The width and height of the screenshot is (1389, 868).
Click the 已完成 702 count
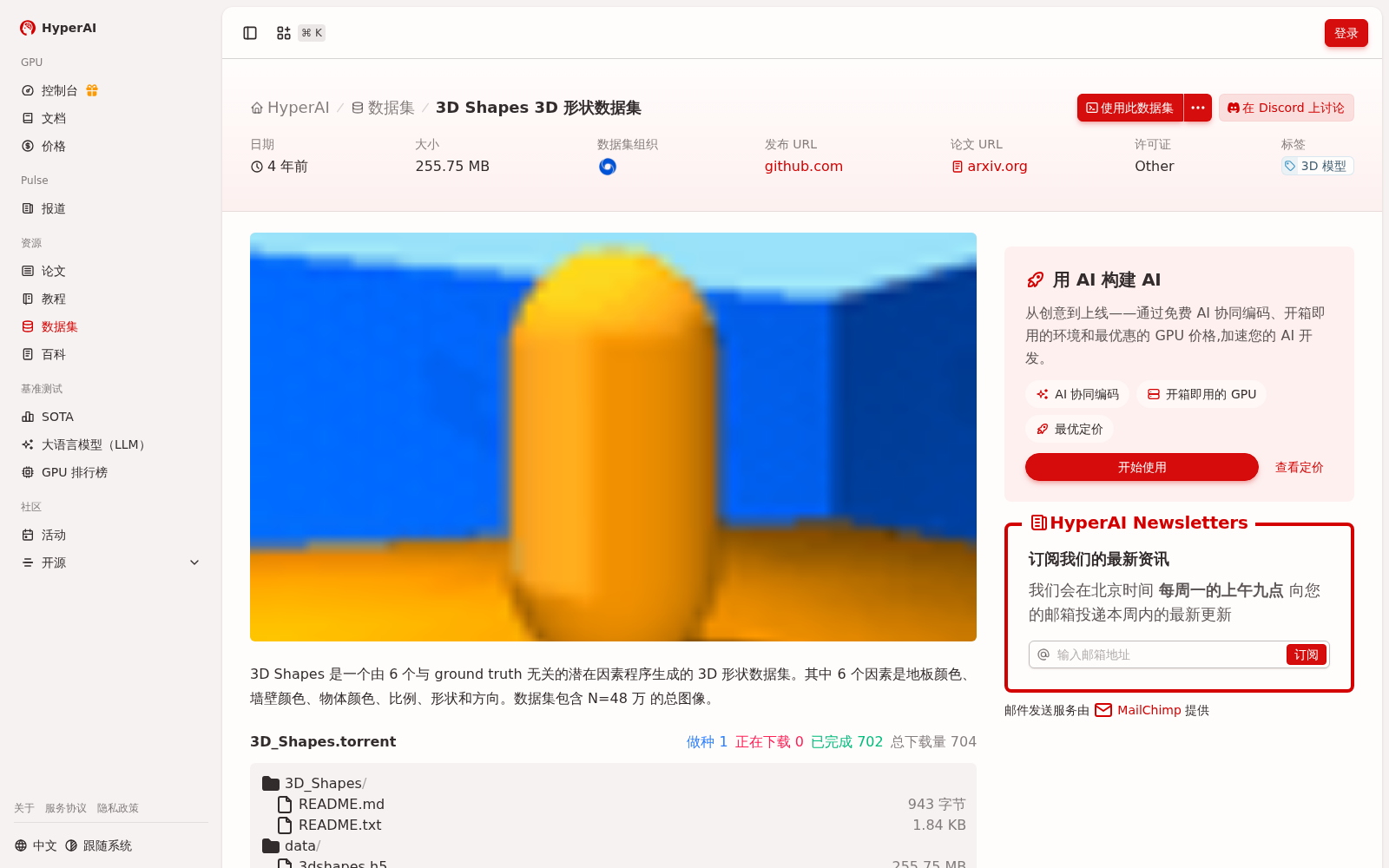[846, 741]
